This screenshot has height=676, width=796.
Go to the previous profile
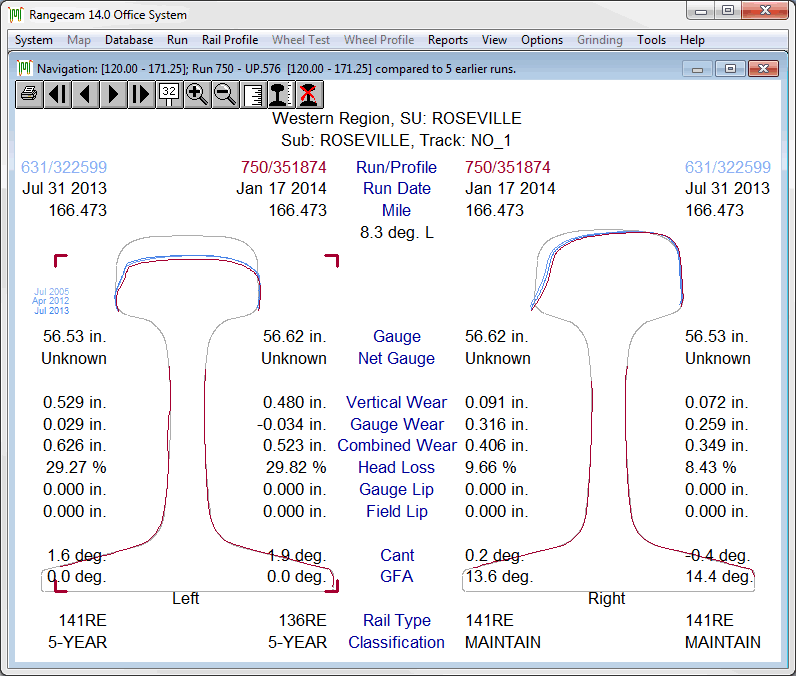tap(85, 94)
